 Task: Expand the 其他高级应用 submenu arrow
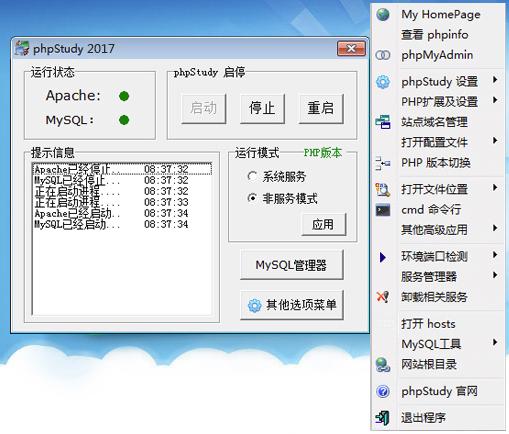pyautogui.click(x=495, y=228)
